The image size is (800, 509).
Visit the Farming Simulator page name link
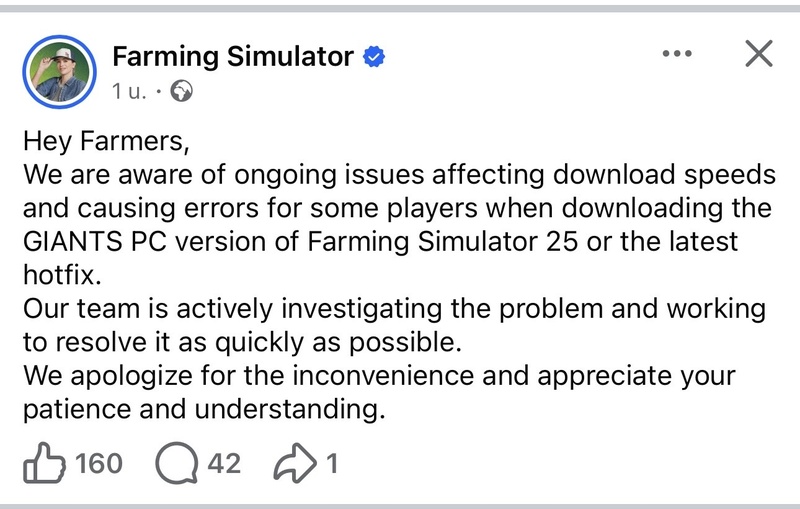pyautogui.click(x=232, y=57)
